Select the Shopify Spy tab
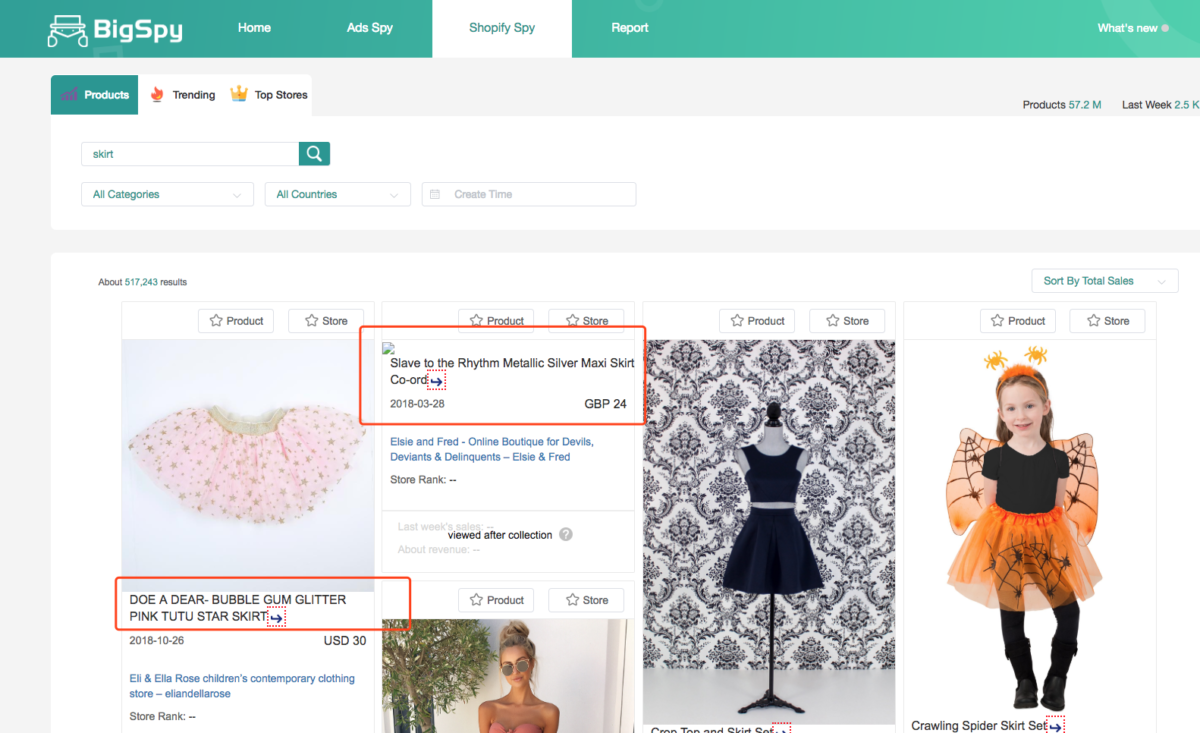 [502, 28]
